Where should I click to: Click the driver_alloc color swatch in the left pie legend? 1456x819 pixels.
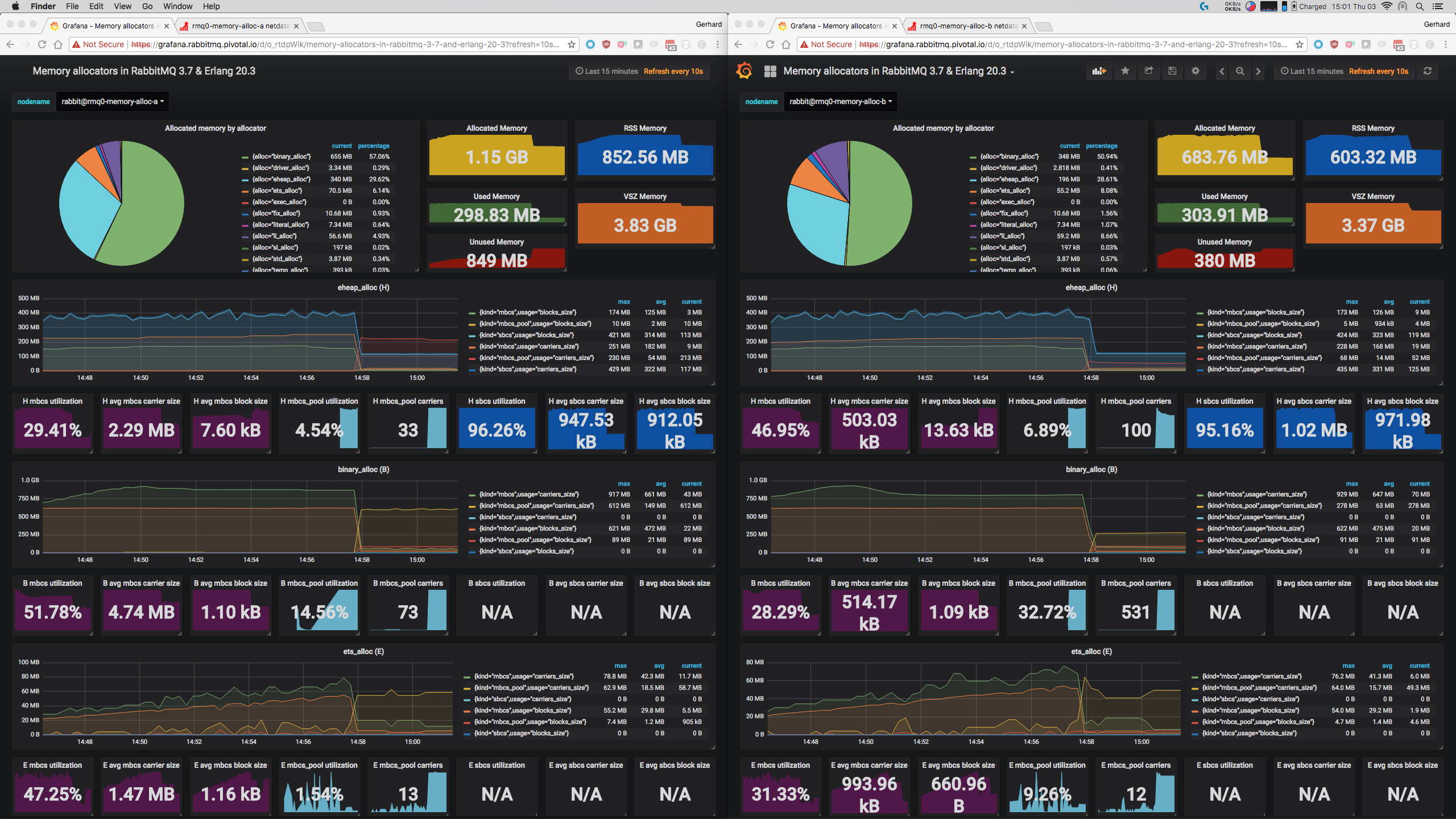point(245,168)
